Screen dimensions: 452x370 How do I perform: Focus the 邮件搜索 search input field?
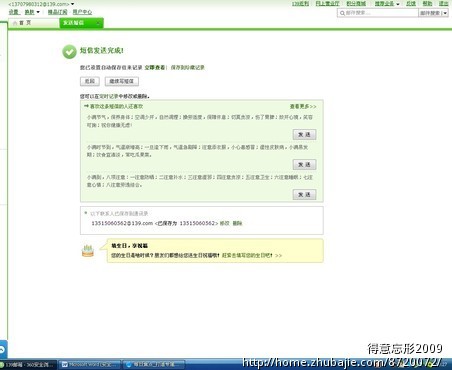point(381,13)
